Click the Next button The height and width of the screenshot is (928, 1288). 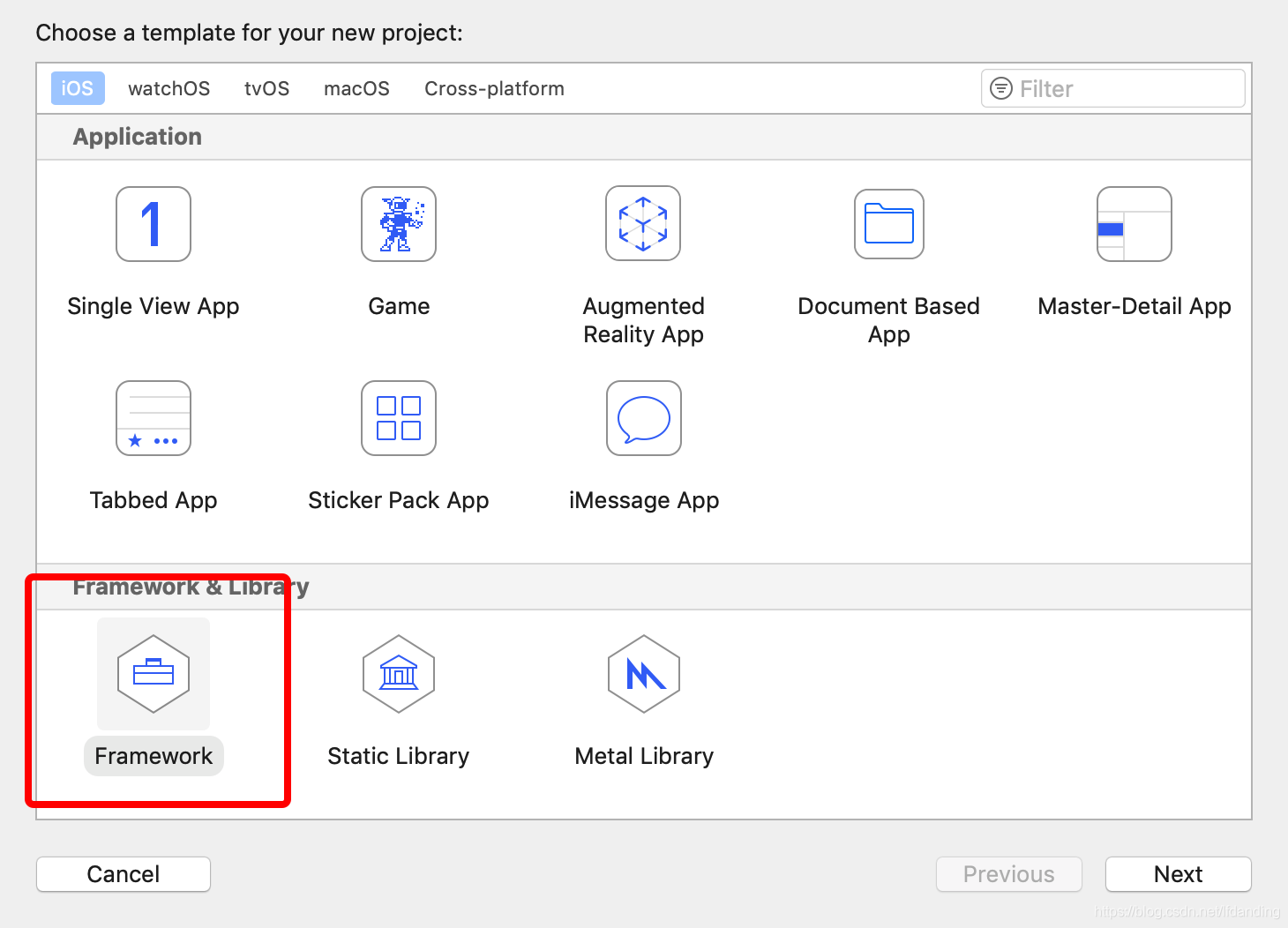point(1179,874)
